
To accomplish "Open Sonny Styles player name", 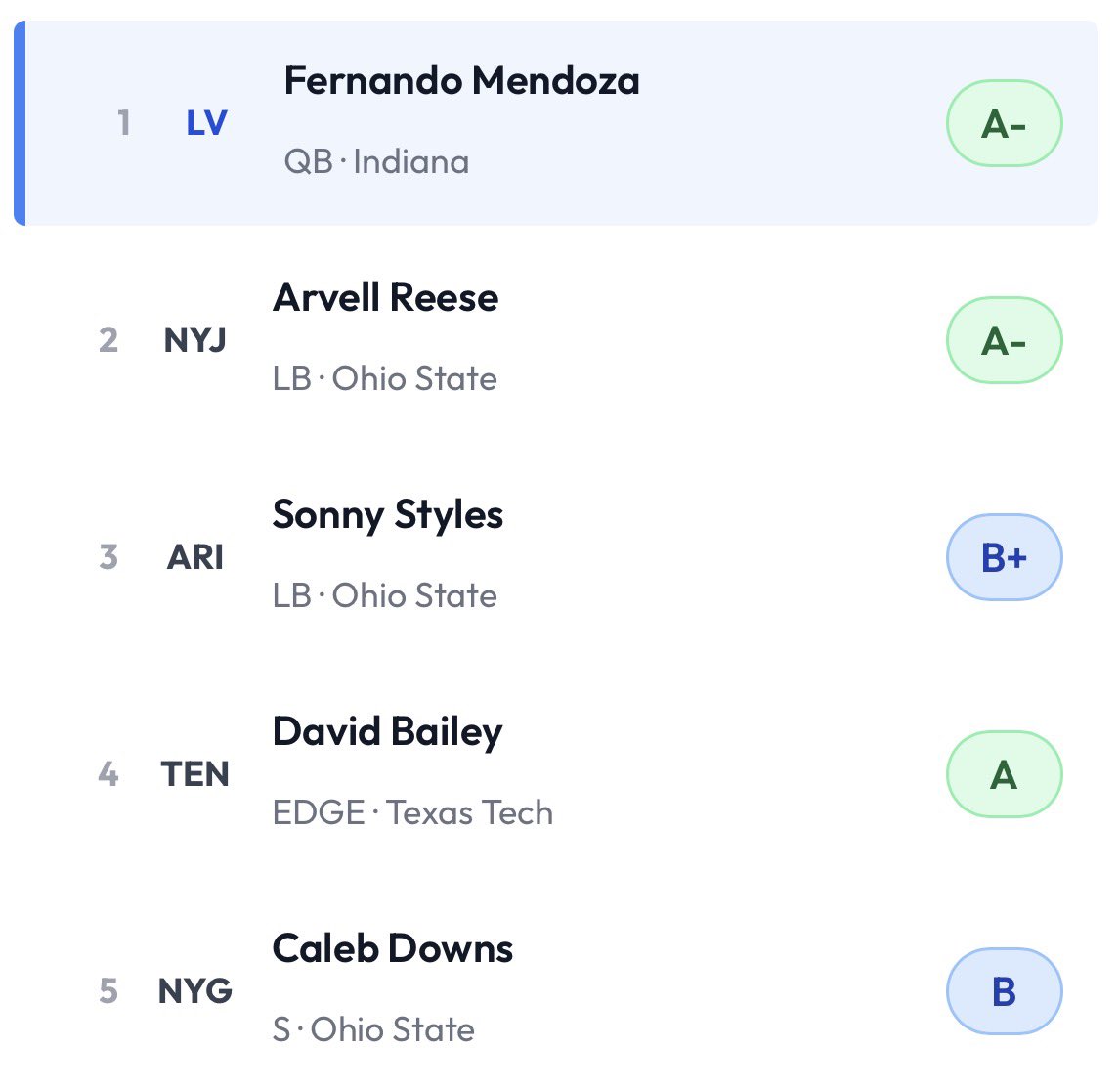I will click(388, 514).
